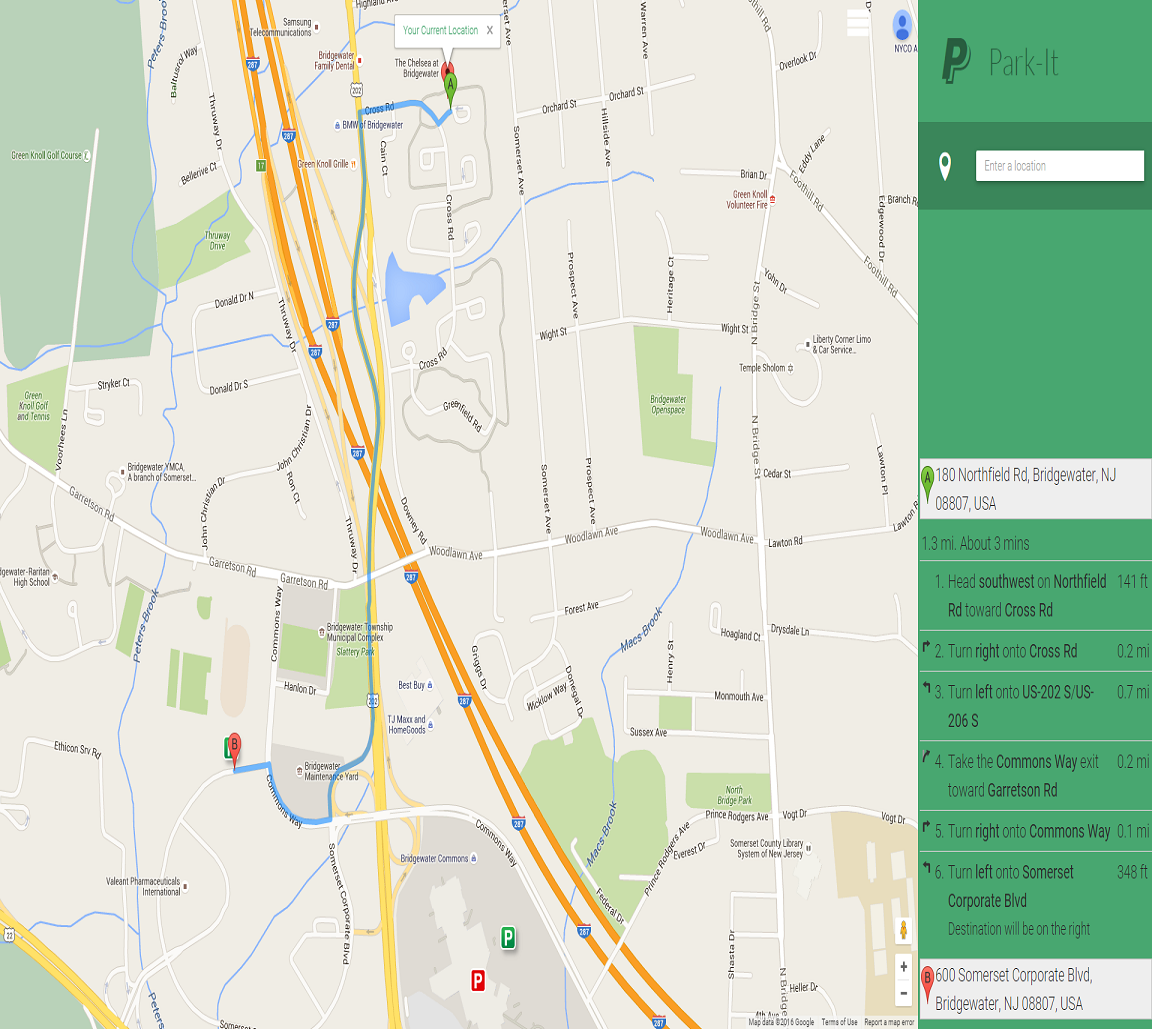Open the Terms of Use link

[x=839, y=1022]
